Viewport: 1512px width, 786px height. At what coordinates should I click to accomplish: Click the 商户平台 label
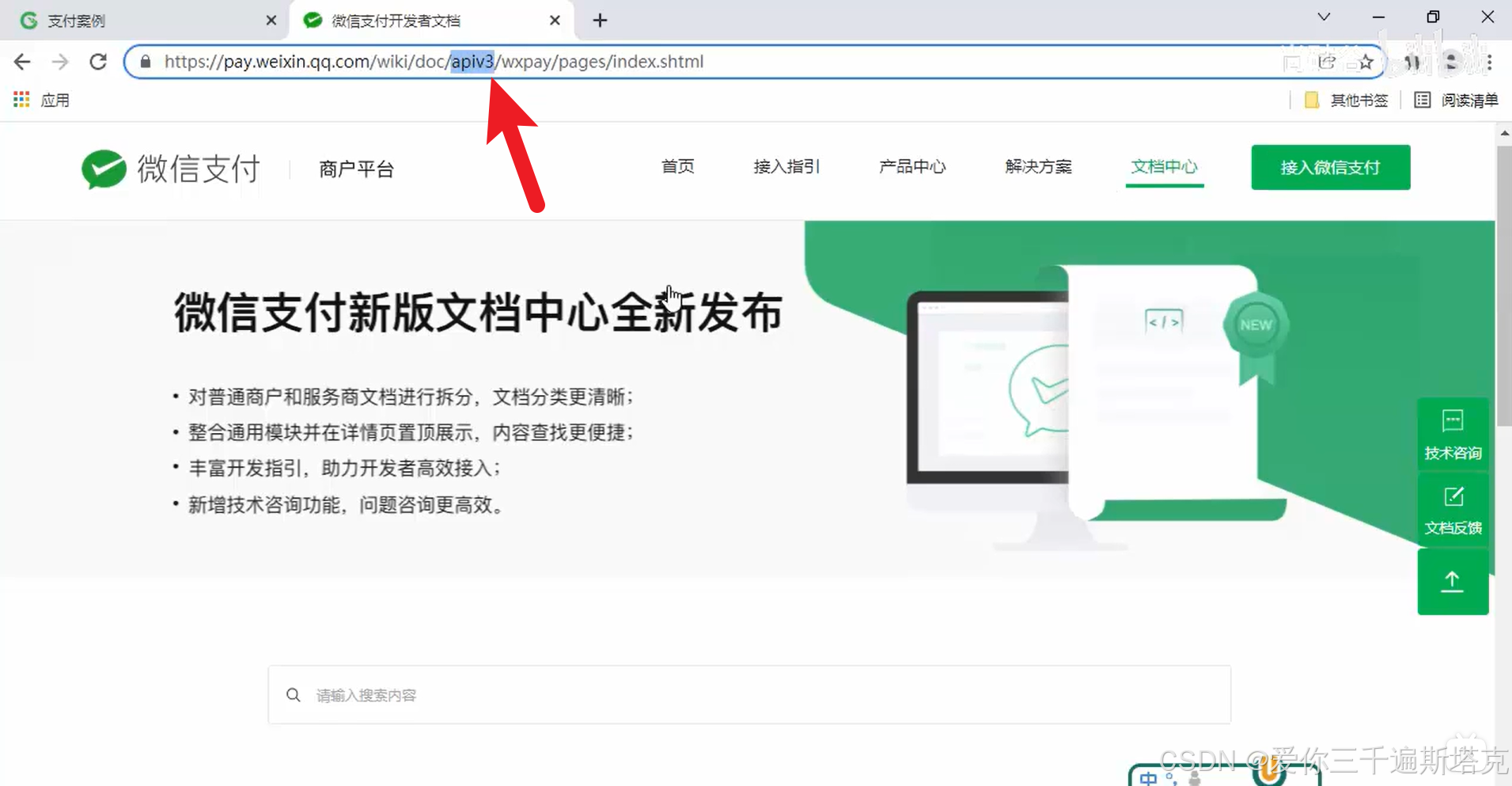tap(356, 169)
